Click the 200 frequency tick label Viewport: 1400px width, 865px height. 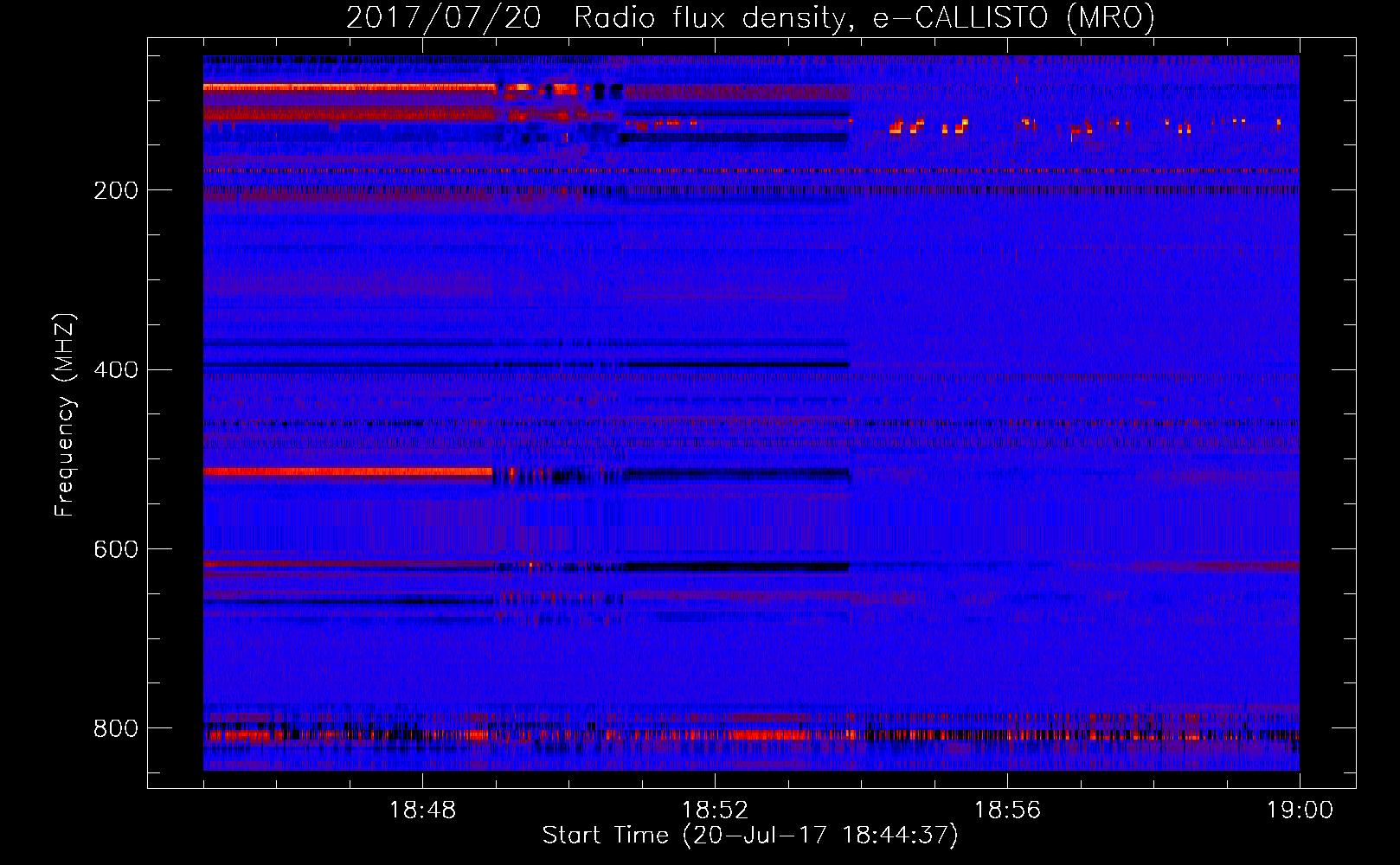pos(116,190)
